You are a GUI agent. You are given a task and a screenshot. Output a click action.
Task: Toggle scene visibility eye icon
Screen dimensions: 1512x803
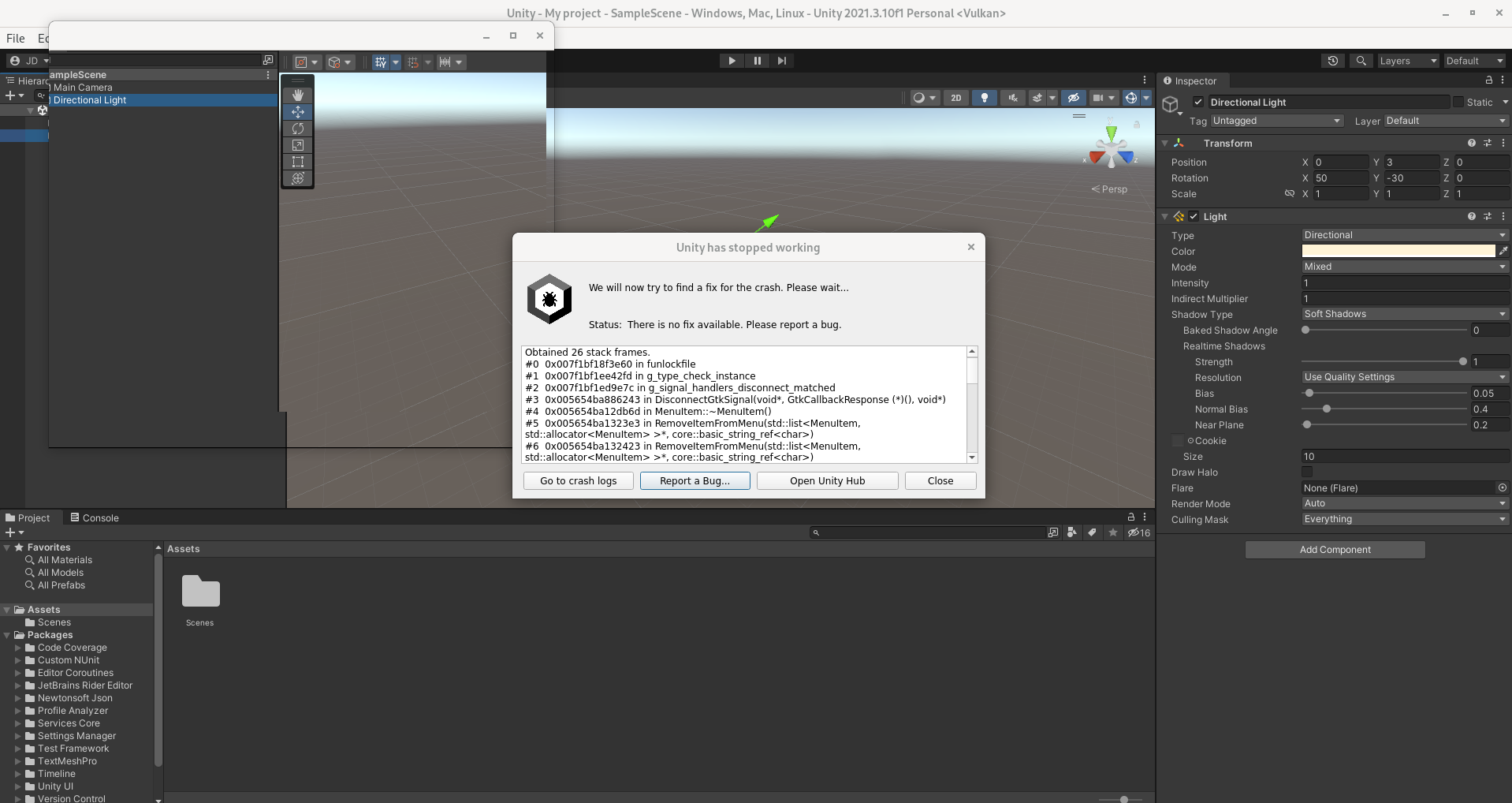coord(1073,98)
